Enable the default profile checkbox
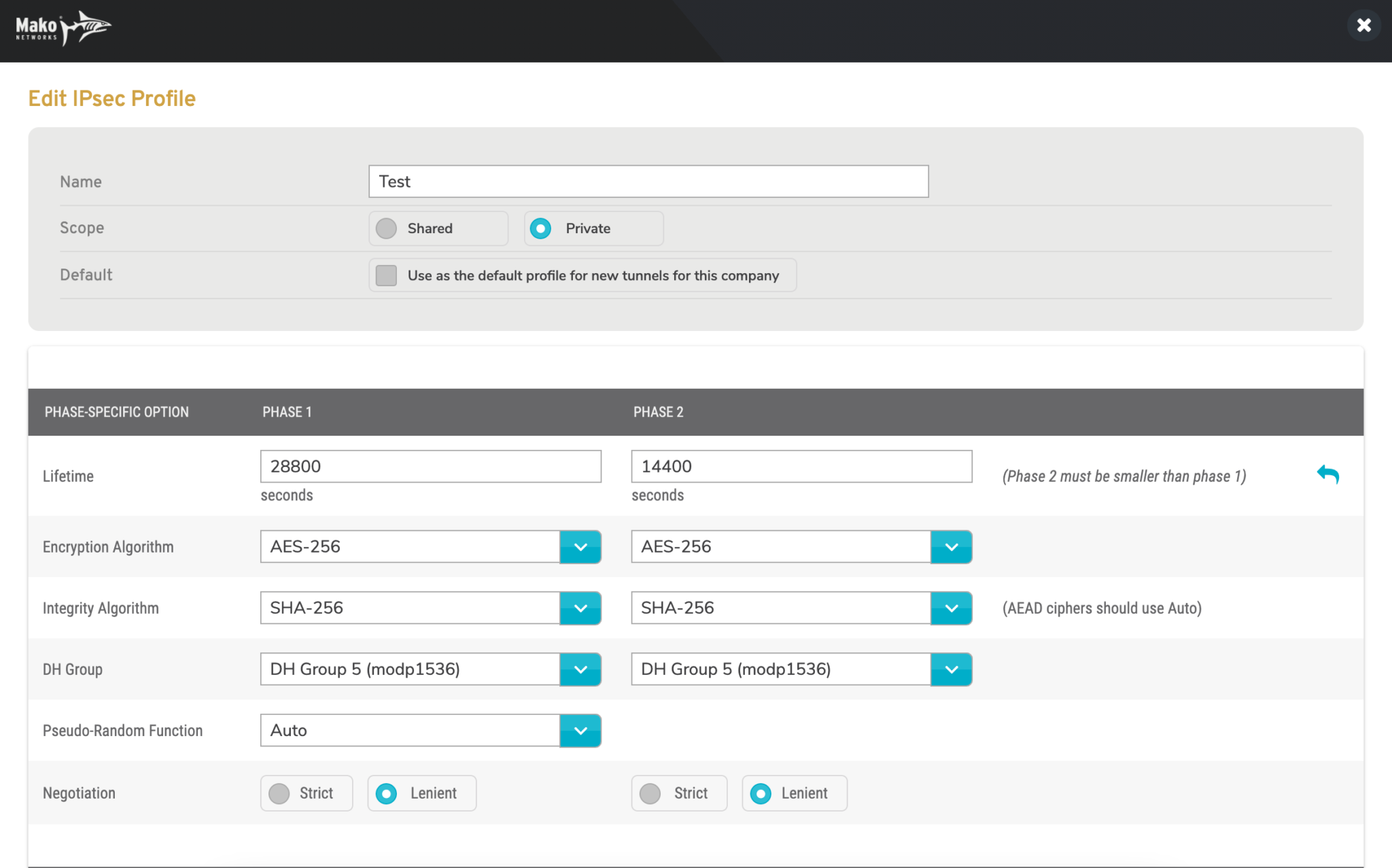Screen dimensions: 1392x868 click(x=385, y=275)
